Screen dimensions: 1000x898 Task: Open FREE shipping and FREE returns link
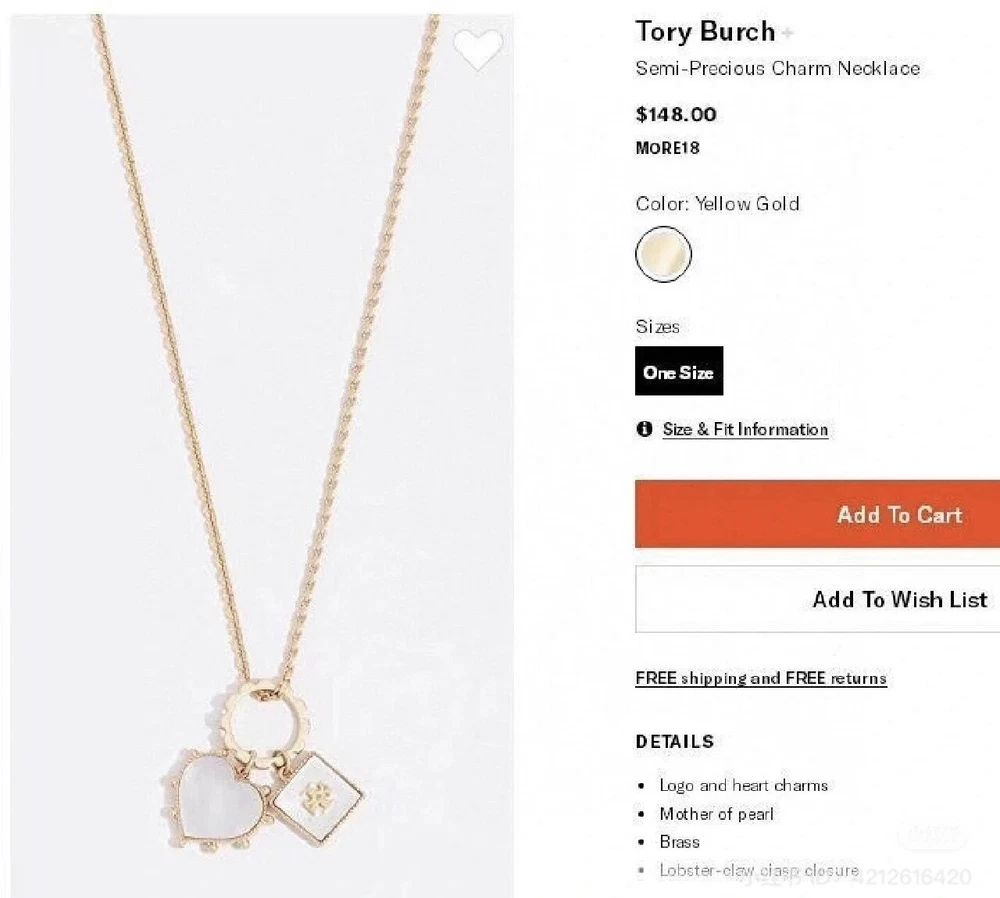point(761,678)
